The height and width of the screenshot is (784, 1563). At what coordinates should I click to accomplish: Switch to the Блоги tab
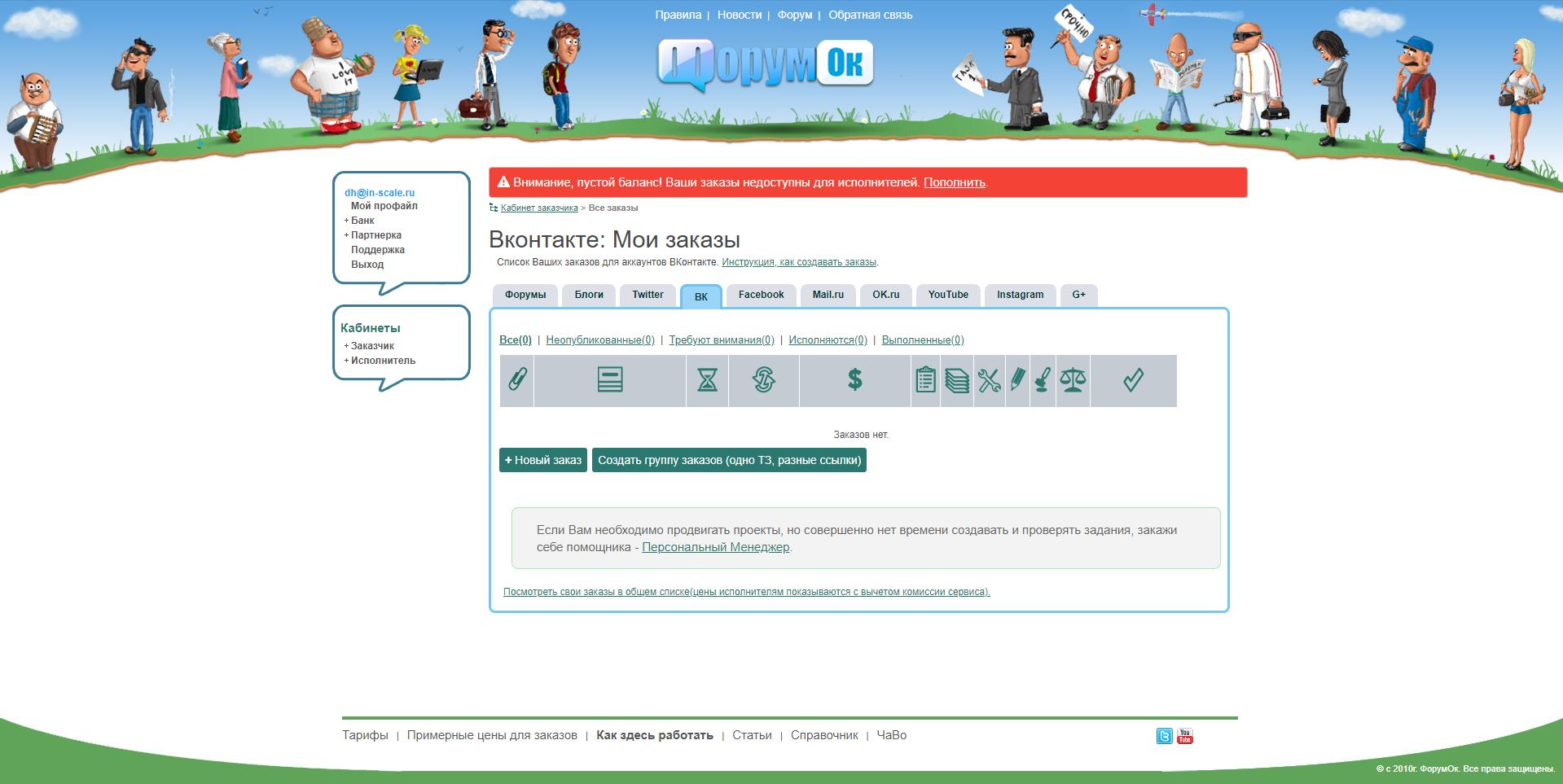pos(589,295)
